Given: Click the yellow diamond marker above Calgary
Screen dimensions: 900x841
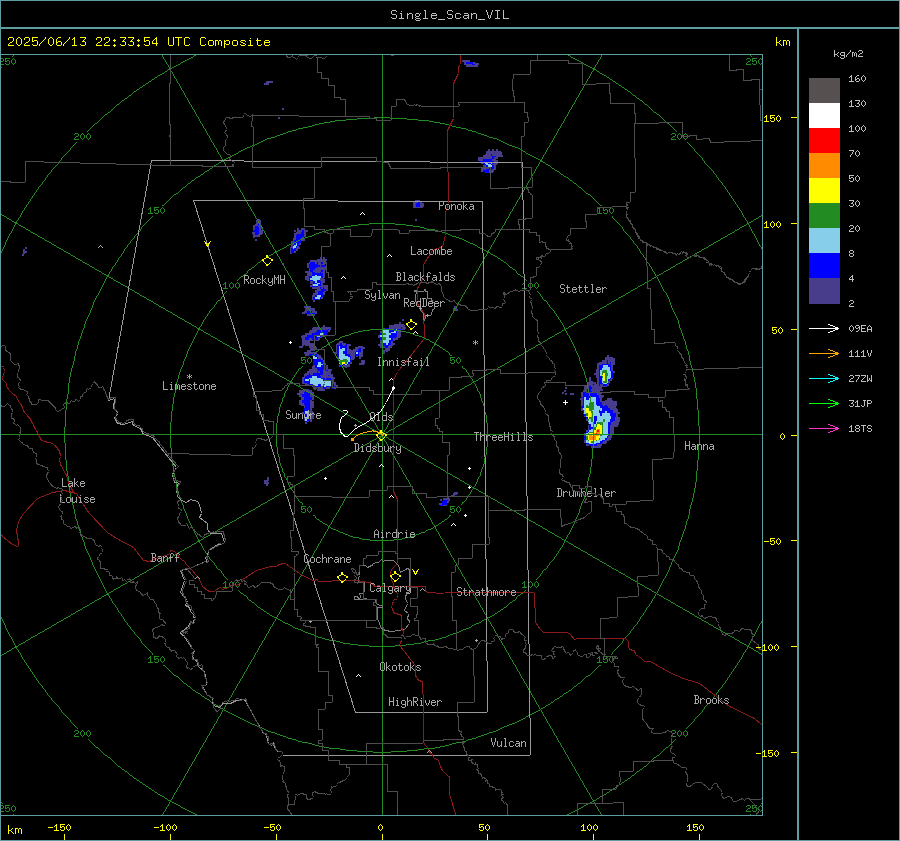Looking at the screenshot, I should pos(395,576).
